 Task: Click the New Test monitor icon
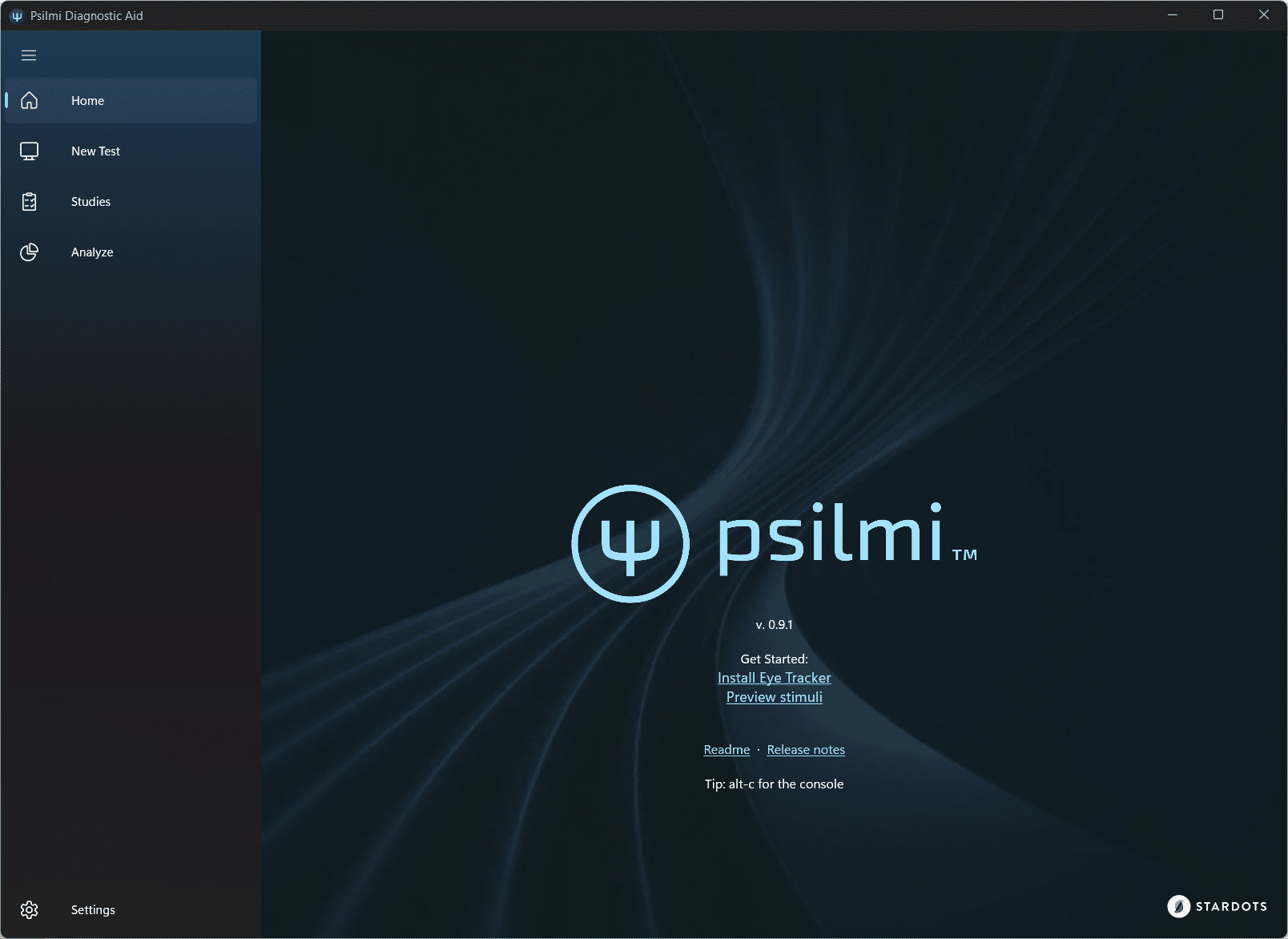[30, 151]
